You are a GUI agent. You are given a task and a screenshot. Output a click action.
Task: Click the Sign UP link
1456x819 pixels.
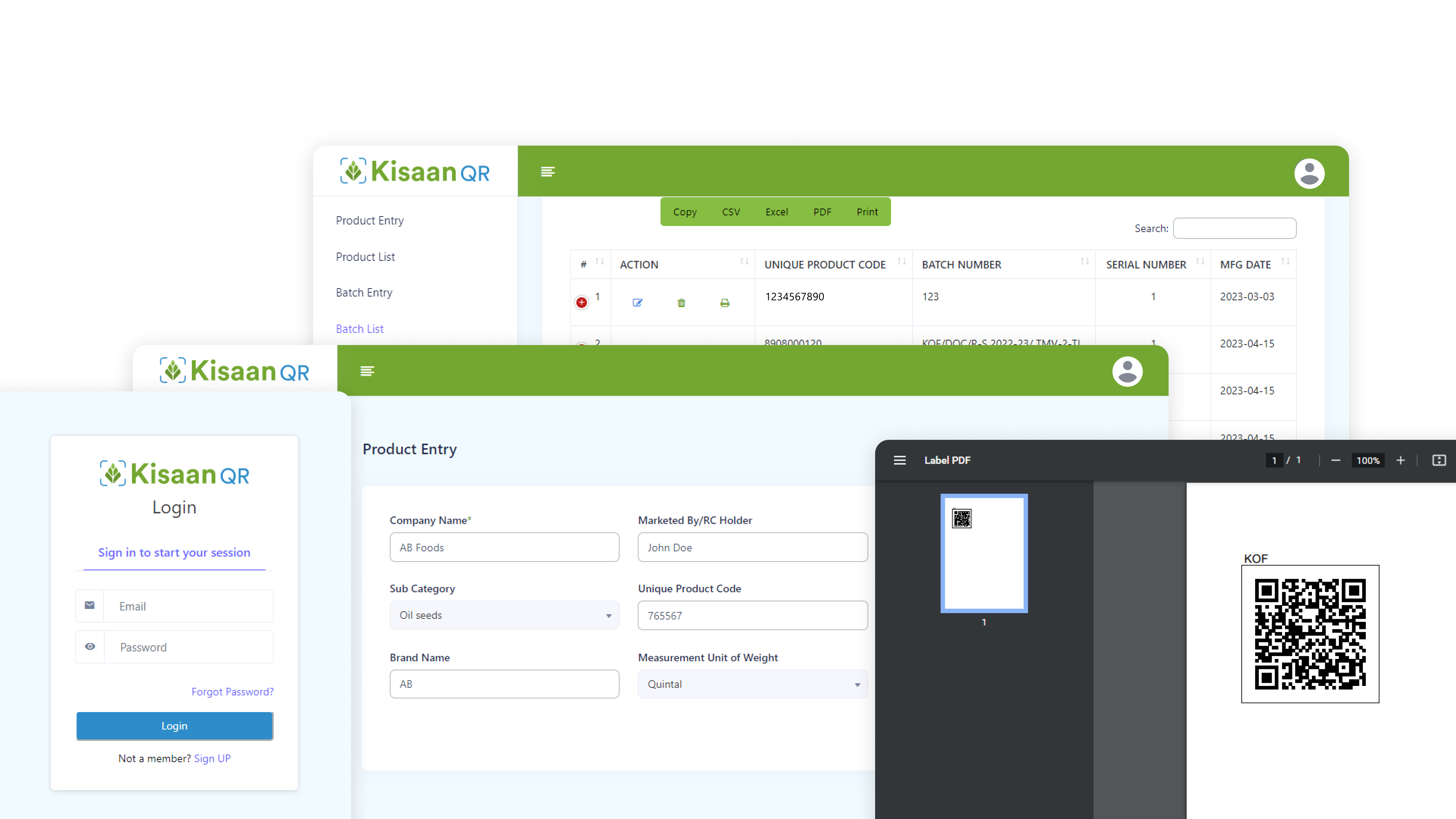pyautogui.click(x=212, y=758)
